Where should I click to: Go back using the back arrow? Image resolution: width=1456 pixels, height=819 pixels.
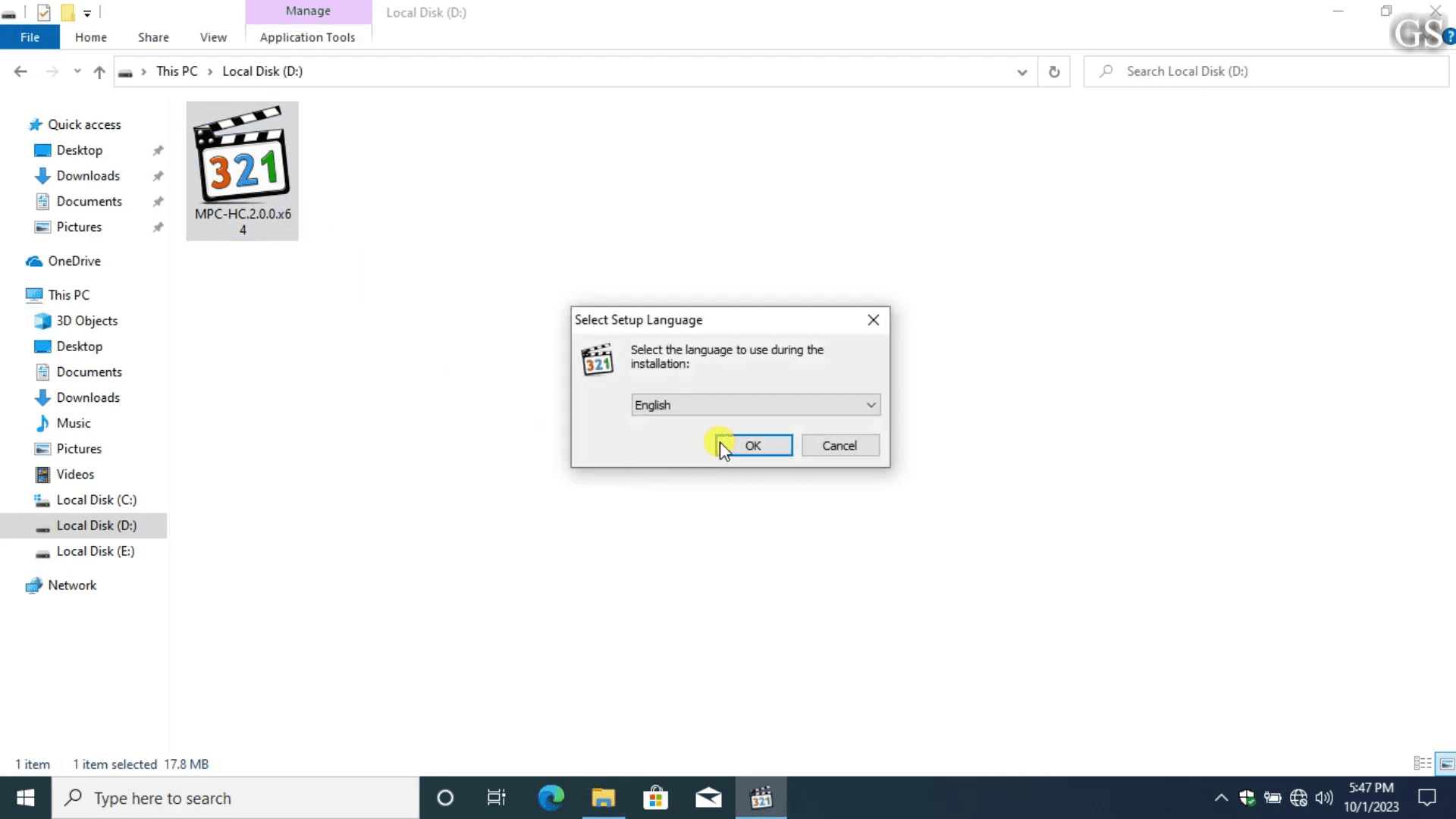point(20,71)
